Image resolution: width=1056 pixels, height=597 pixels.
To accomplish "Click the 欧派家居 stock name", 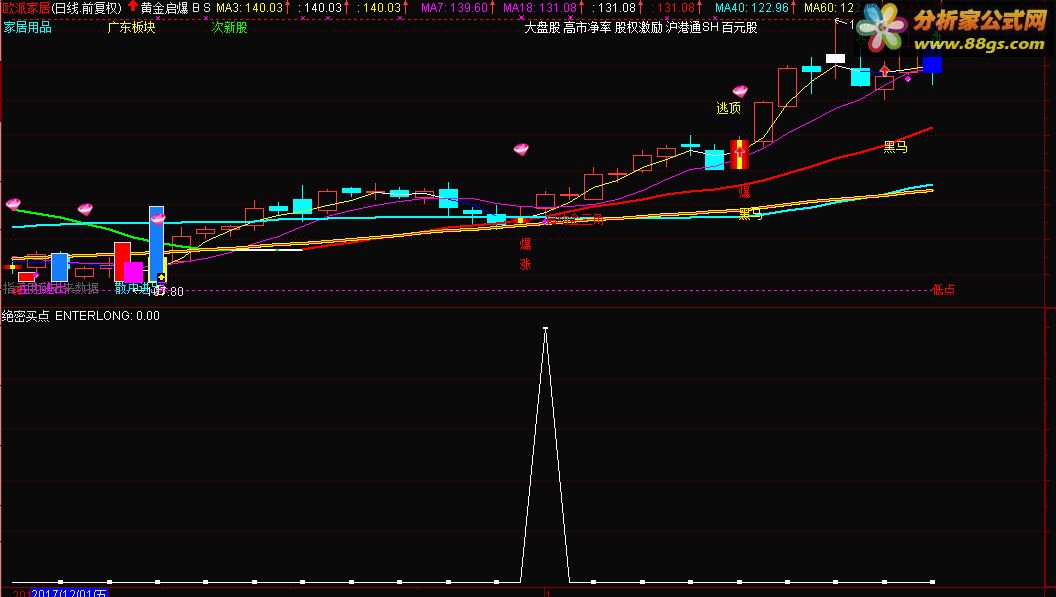I will coord(26,8).
